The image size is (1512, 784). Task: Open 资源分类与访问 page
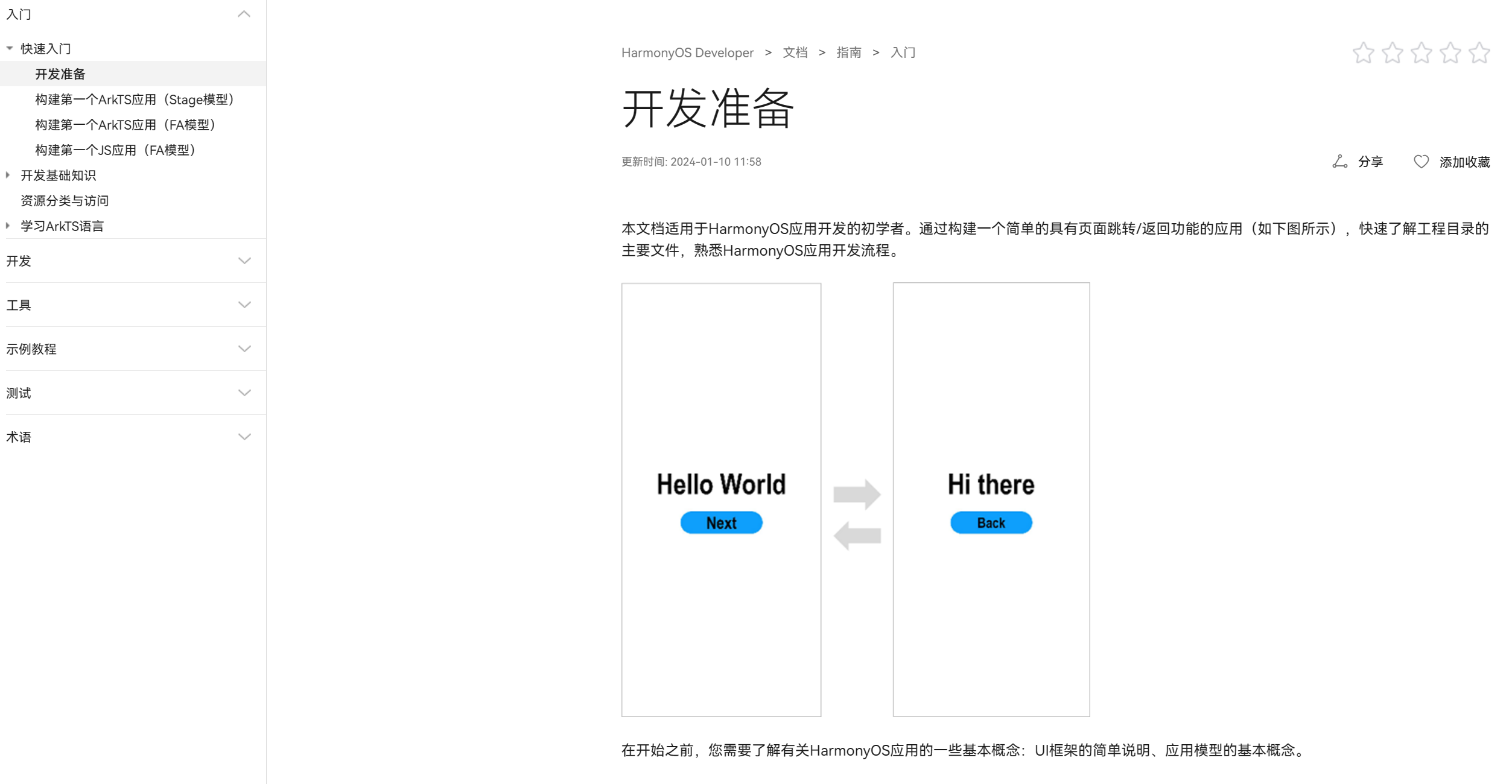[65, 200]
